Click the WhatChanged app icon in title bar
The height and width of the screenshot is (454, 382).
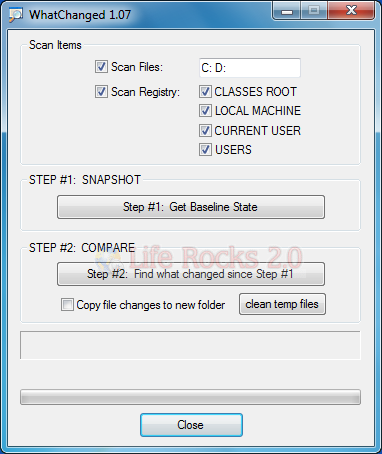(x=16, y=15)
